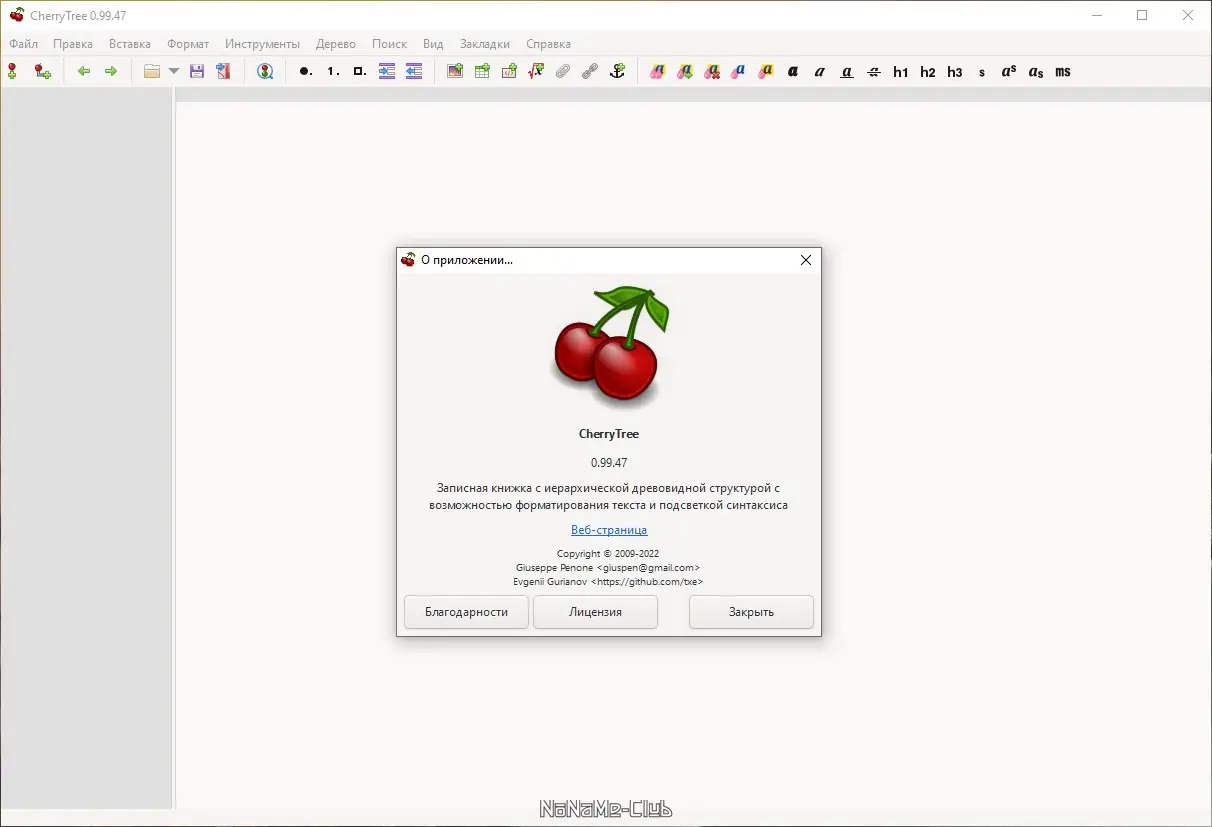Toggle monospace text formatting
Image resolution: width=1212 pixels, height=827 pixels.
1063,72
